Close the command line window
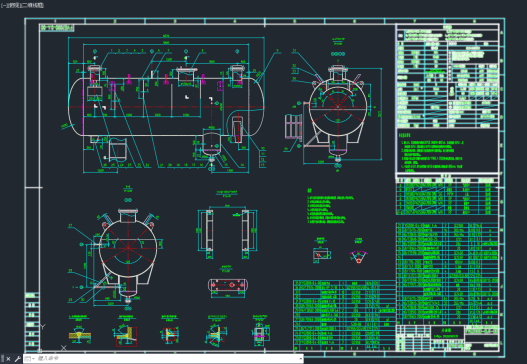527x364 pixels. pos(8,359)
